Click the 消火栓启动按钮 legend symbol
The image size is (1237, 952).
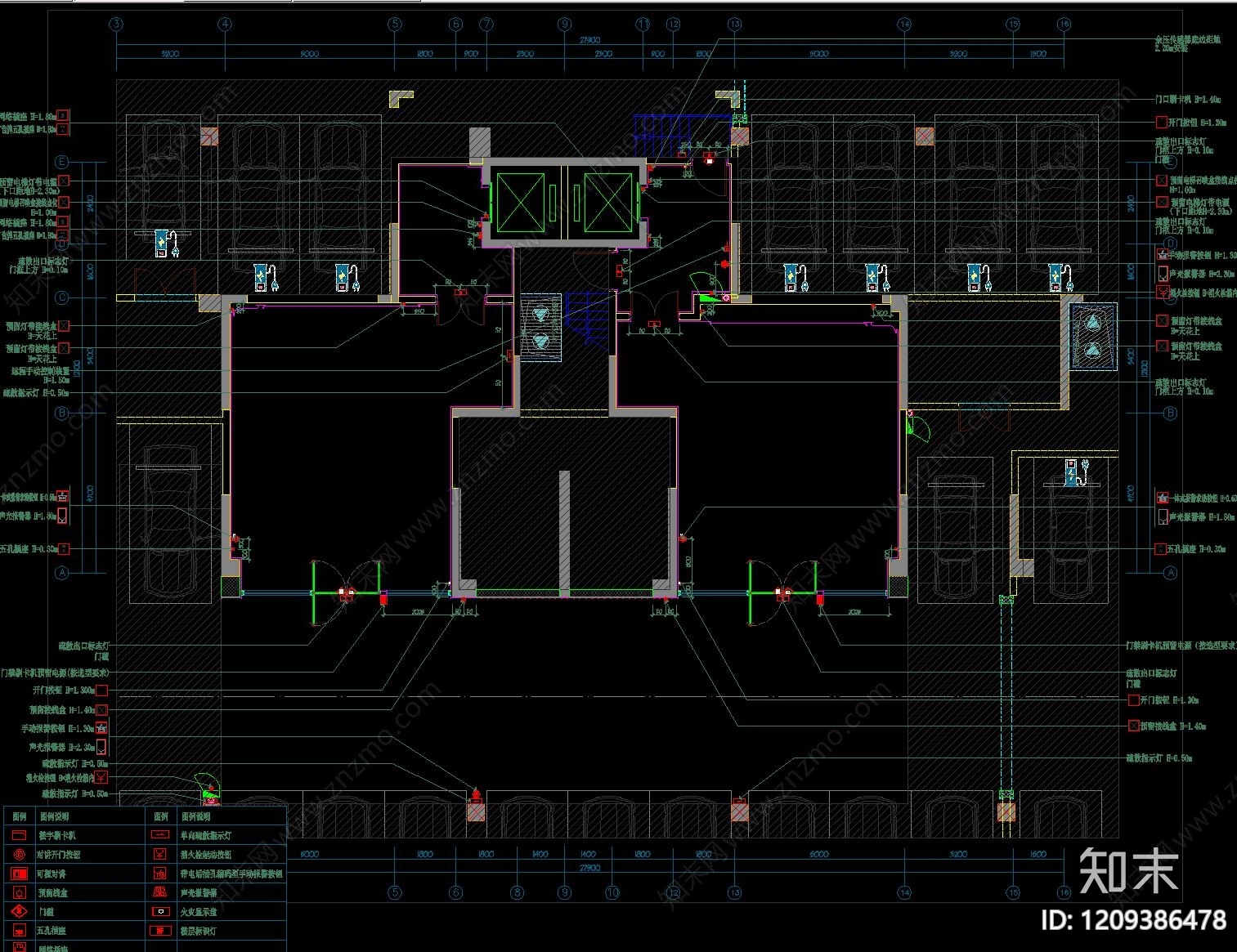[x=160, y=854]
